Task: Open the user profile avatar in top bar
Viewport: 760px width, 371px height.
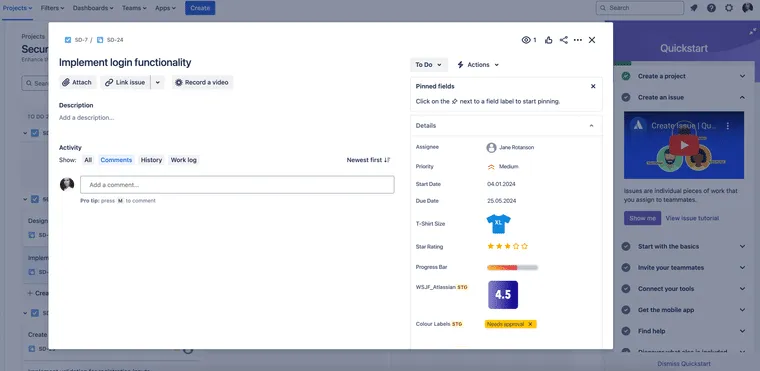Action: [x=747, y=8]
